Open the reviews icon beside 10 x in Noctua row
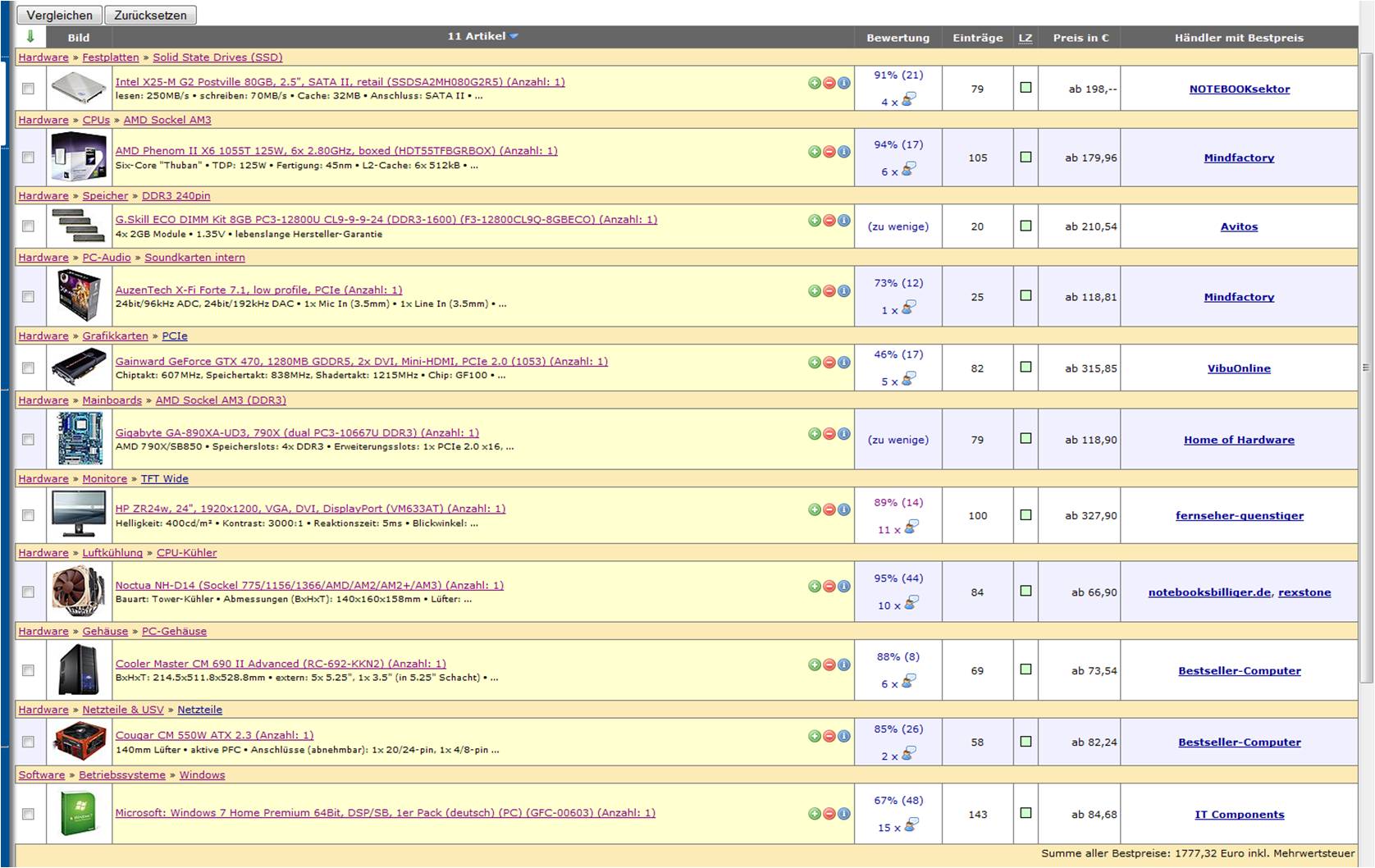Screen dimensions: 1375x868 click(x=911, y=603)
